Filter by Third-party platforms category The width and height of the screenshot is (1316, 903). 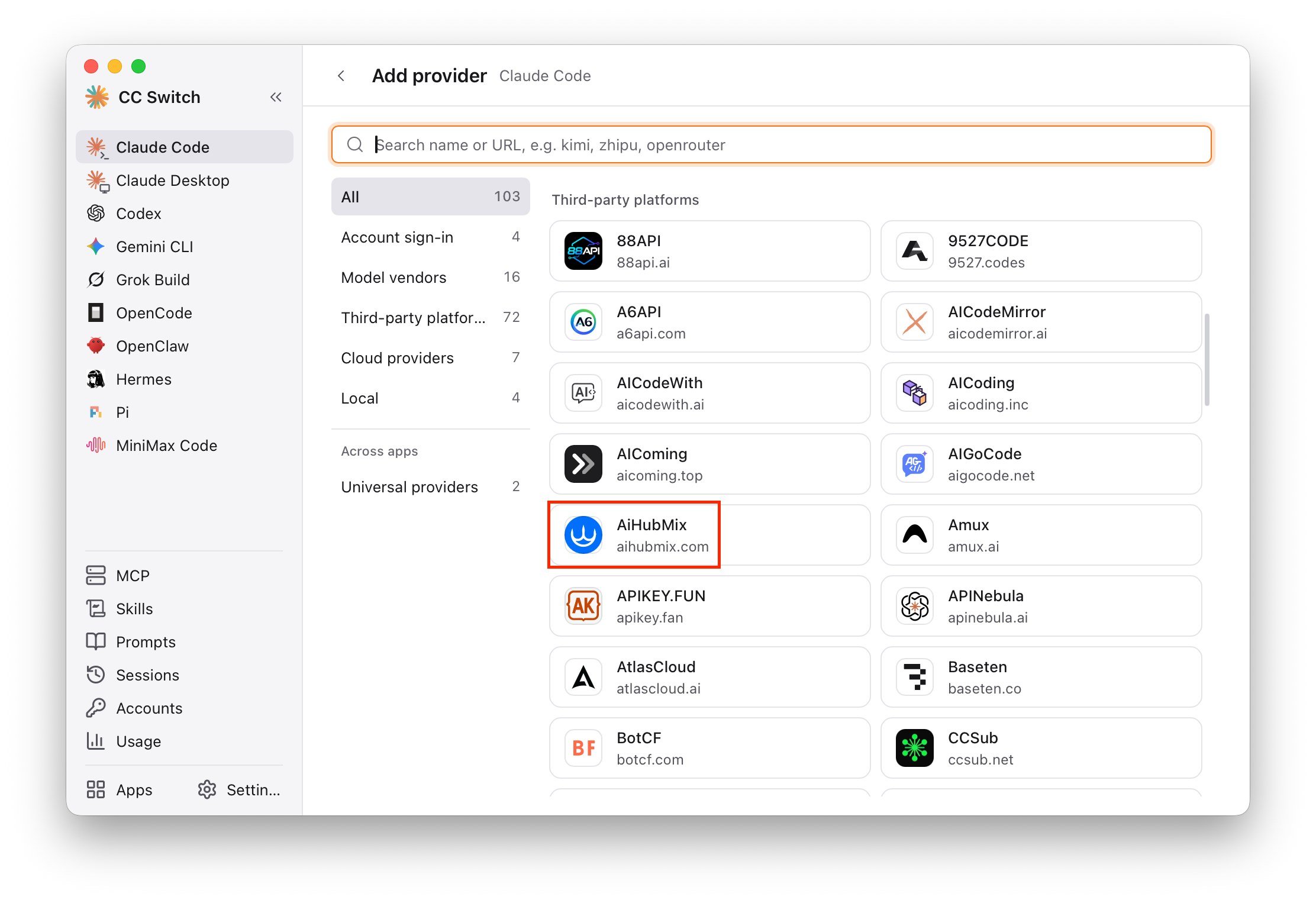tap(430, 317)
